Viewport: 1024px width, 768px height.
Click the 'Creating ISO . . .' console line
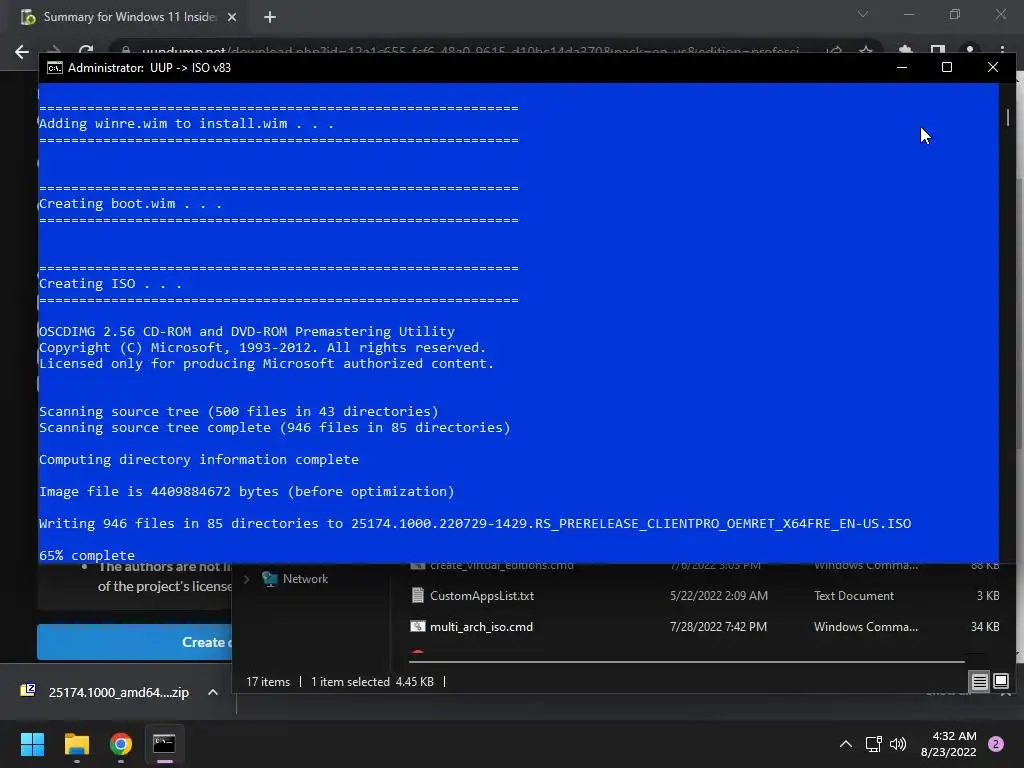coord(110,284)
